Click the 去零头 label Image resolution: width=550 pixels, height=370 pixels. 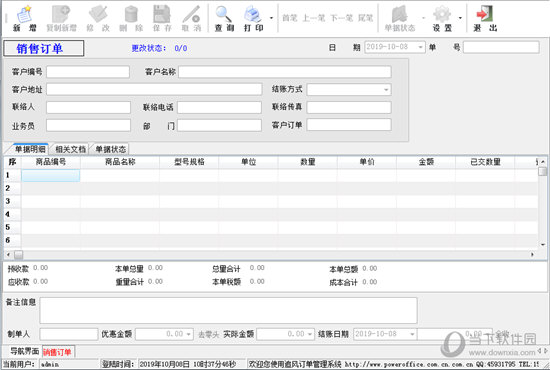(208, 335)
